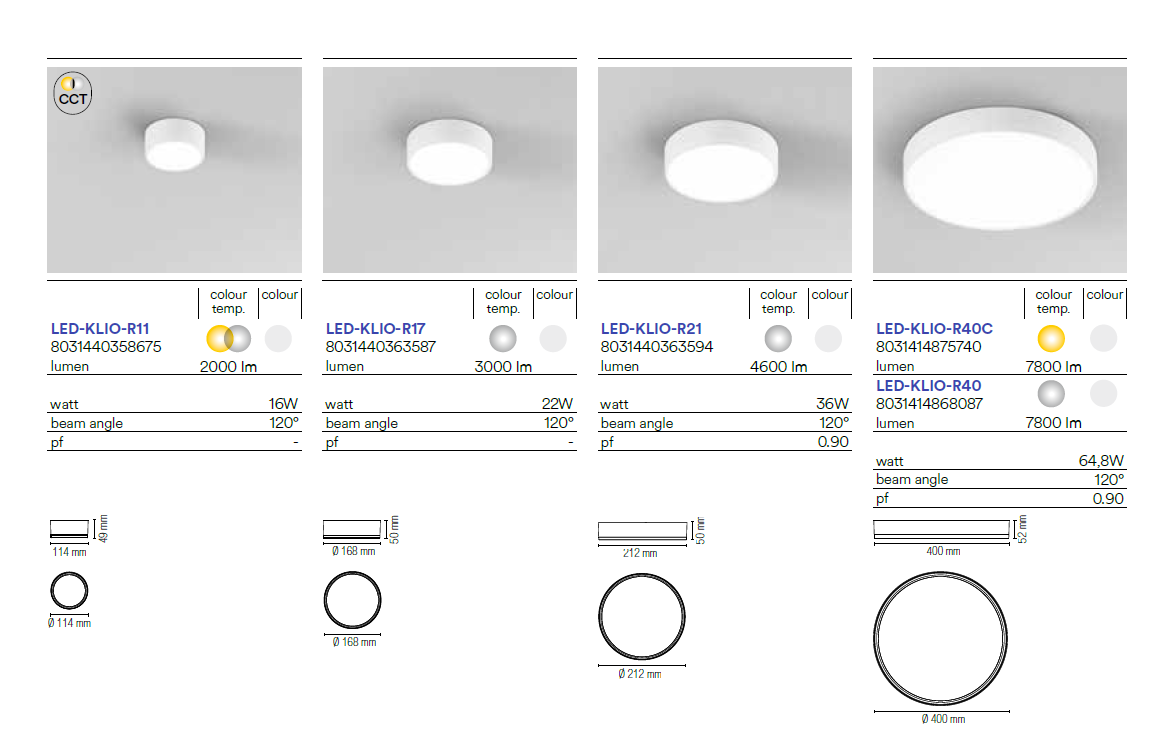Click the 168 mm side-view diagram
This screenshot has width=1151, height=741.
coord(352,529)
